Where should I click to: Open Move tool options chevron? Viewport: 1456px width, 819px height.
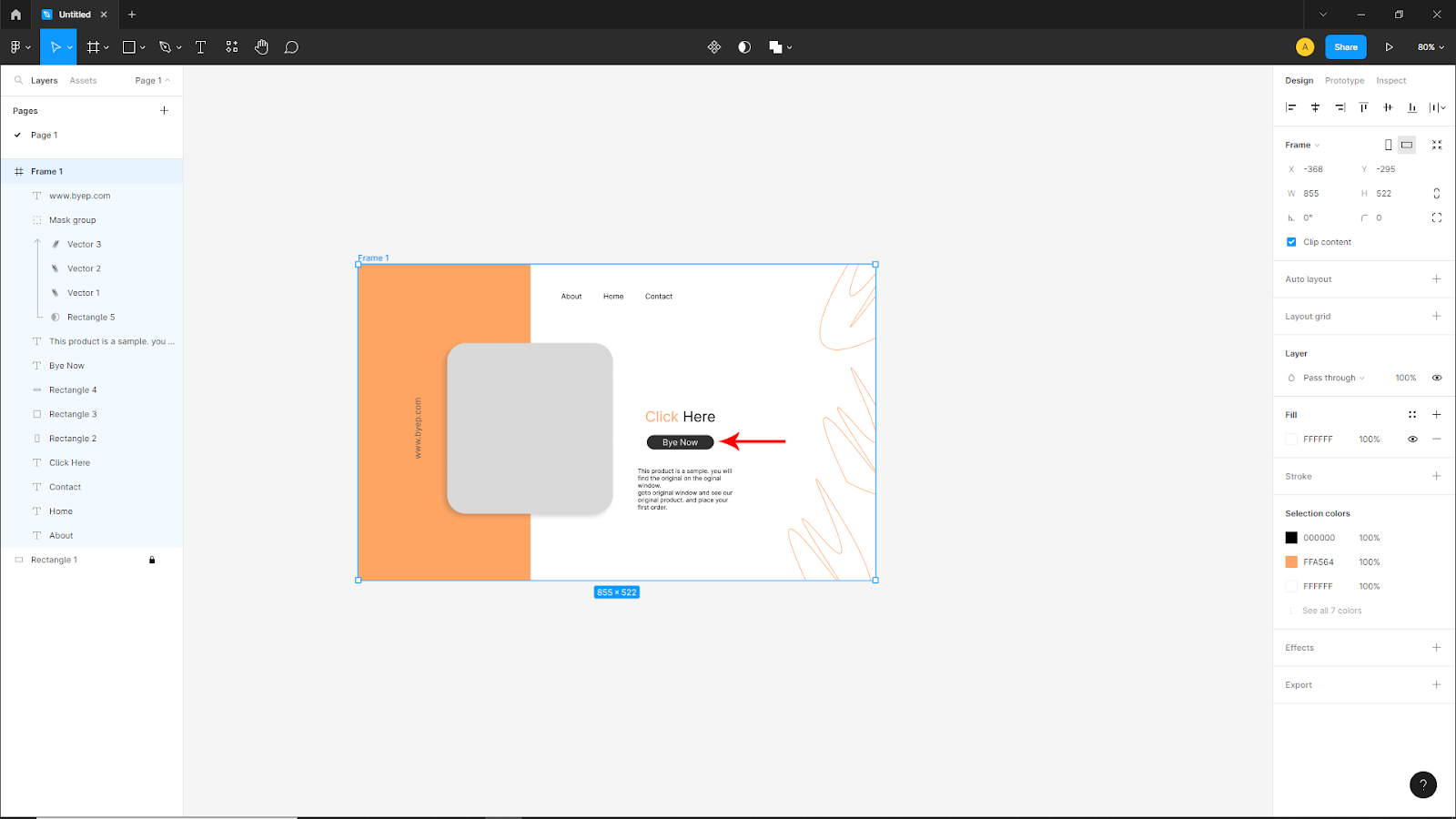[x=70, y=47]
